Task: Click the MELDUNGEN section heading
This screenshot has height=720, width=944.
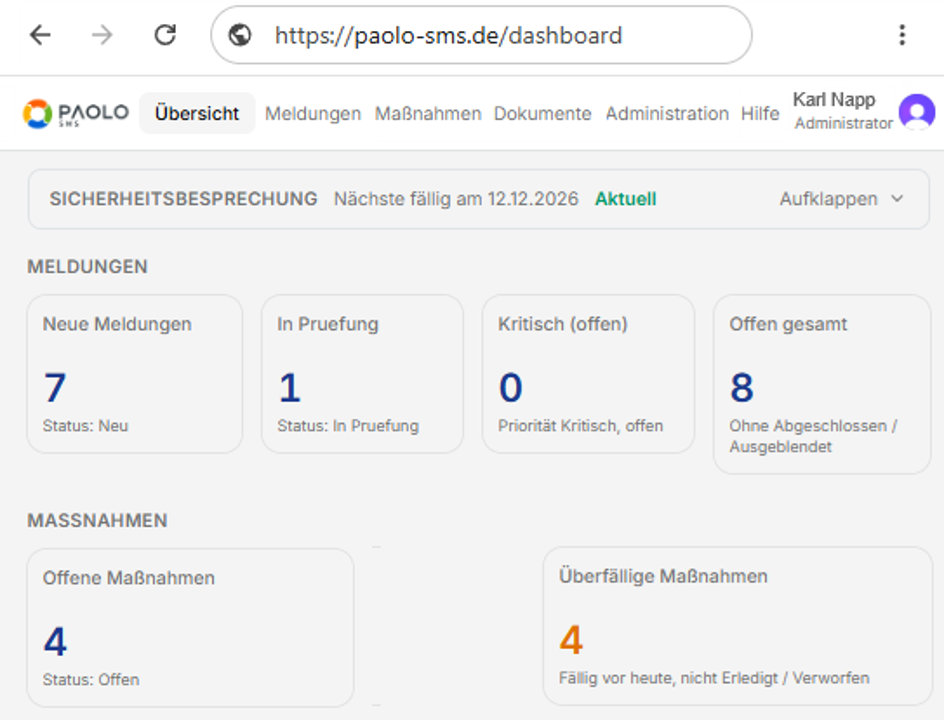Action: pyautogui.click(x=87, y=267)
